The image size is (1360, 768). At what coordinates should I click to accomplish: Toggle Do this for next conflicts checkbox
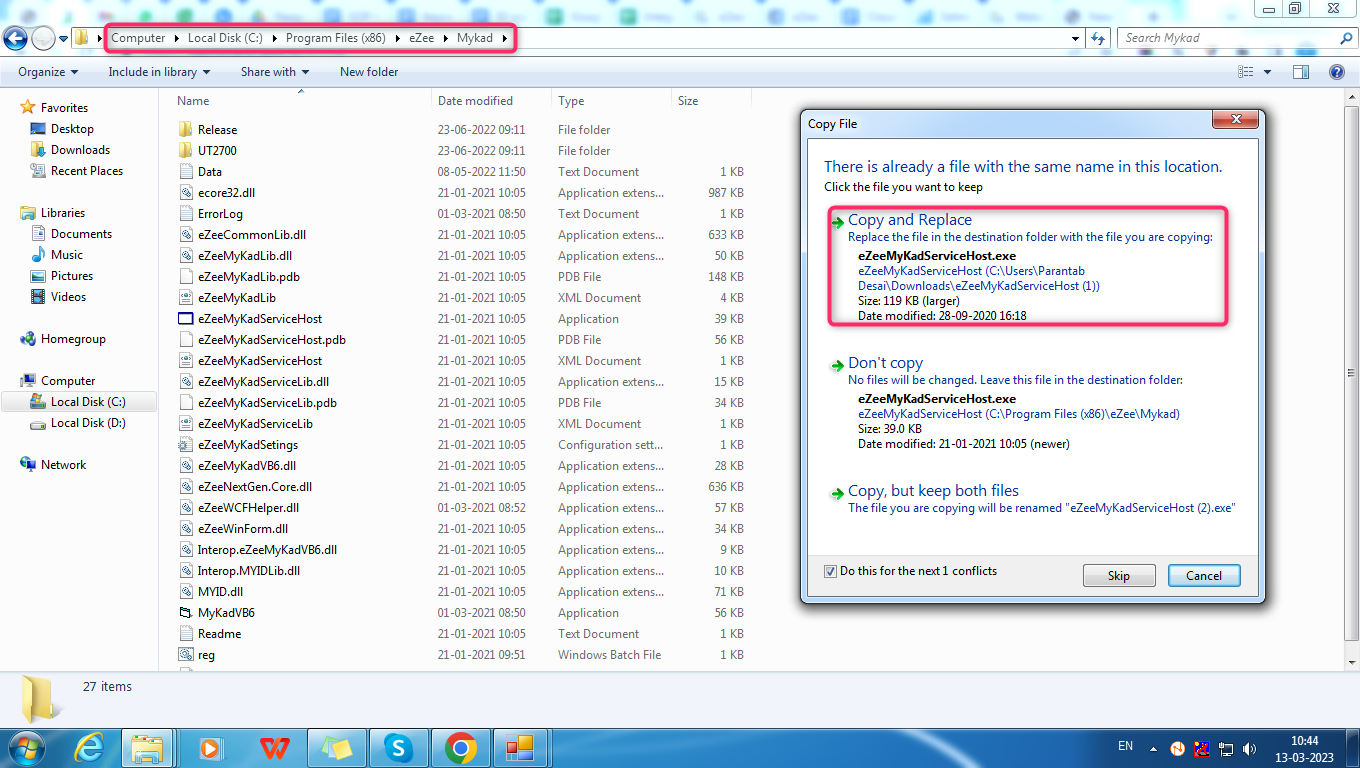(x=830, y=571)
